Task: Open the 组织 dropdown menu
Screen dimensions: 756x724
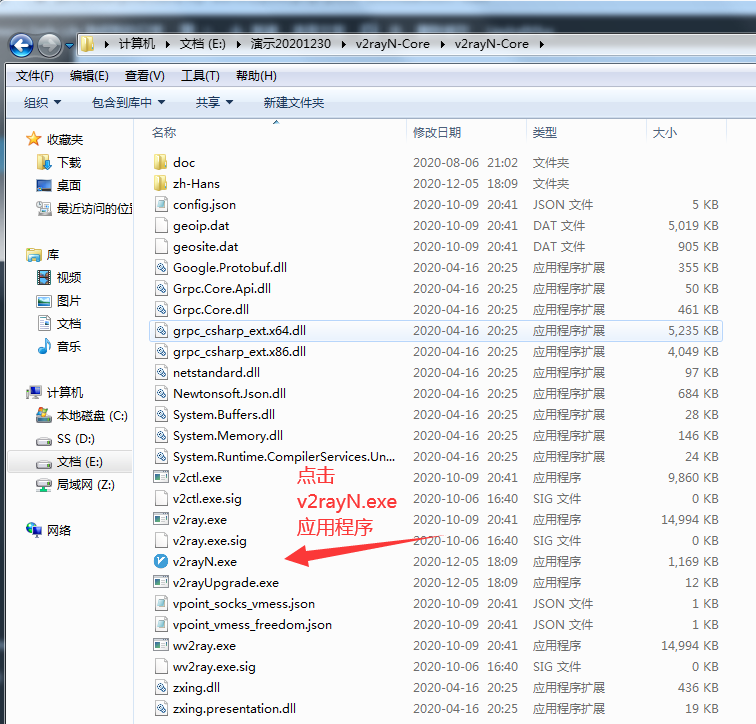Action: pos(42,102)
